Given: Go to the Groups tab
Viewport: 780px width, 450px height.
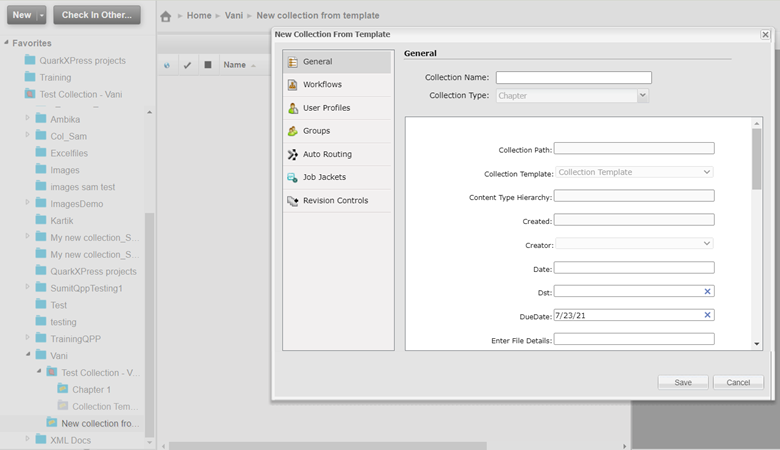Looking at the screenshot, I should tap(338, 131).
